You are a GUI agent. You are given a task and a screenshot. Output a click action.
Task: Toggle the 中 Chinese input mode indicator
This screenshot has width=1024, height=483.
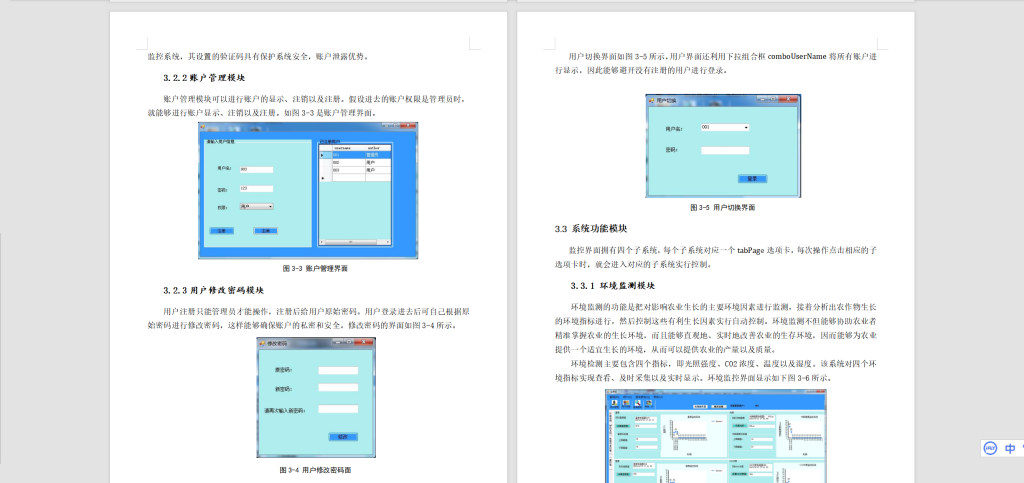click(1010, 448)
